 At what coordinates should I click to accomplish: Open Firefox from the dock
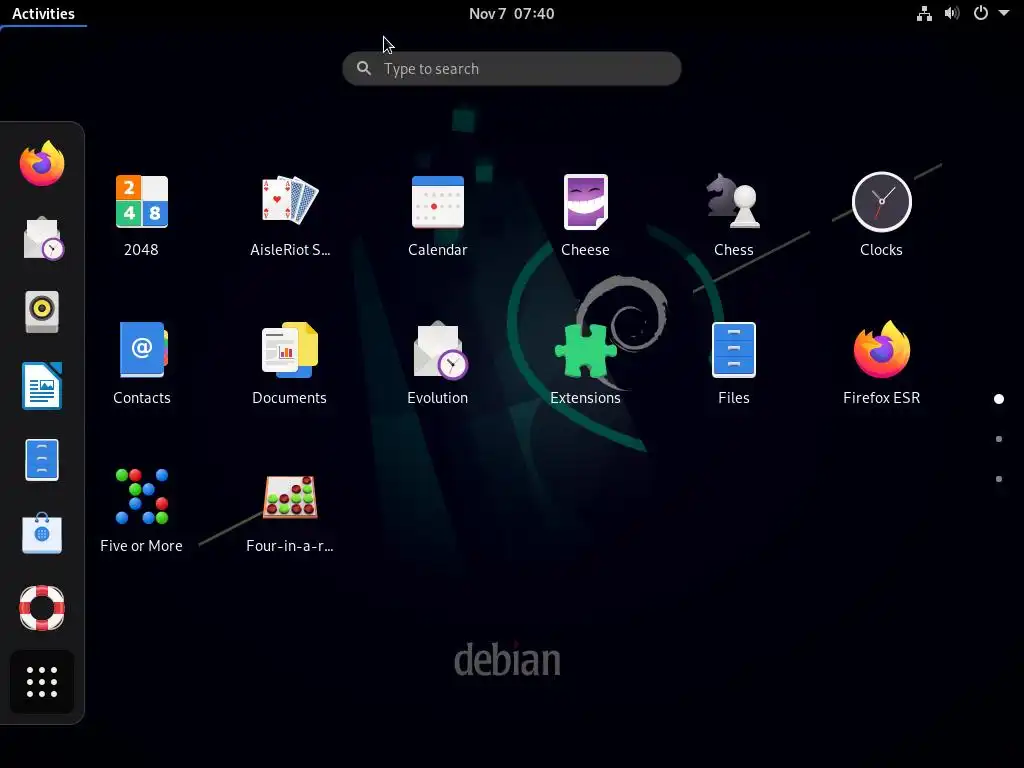click(x=42, y=163)
